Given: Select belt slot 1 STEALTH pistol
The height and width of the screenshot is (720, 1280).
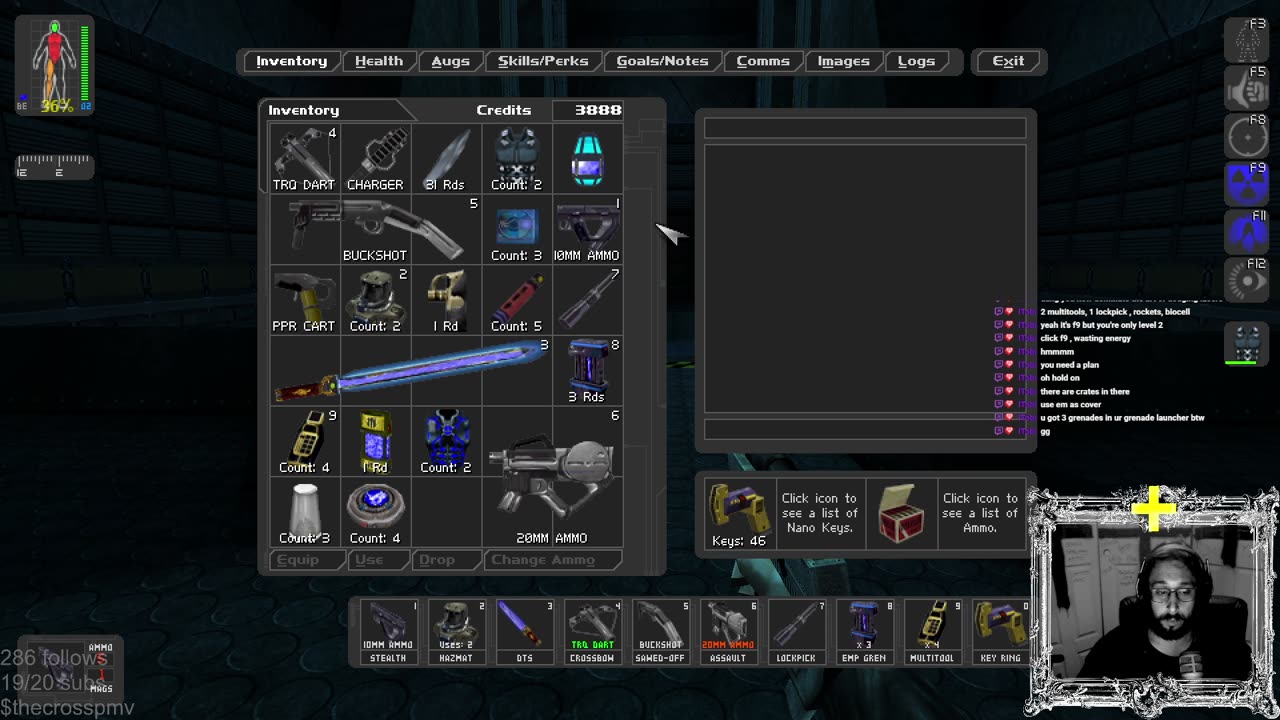Looking at the screenshot, I should click(388, 632).
